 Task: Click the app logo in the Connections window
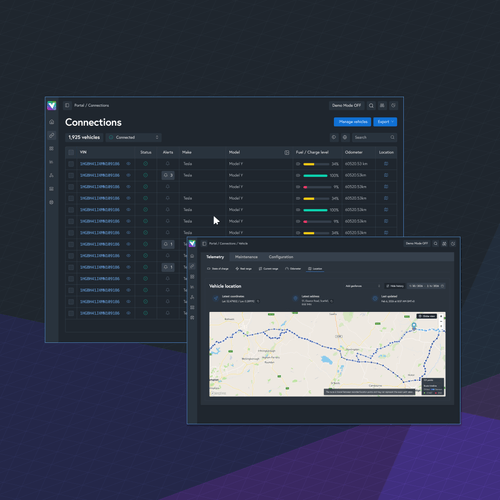point(52,106)
